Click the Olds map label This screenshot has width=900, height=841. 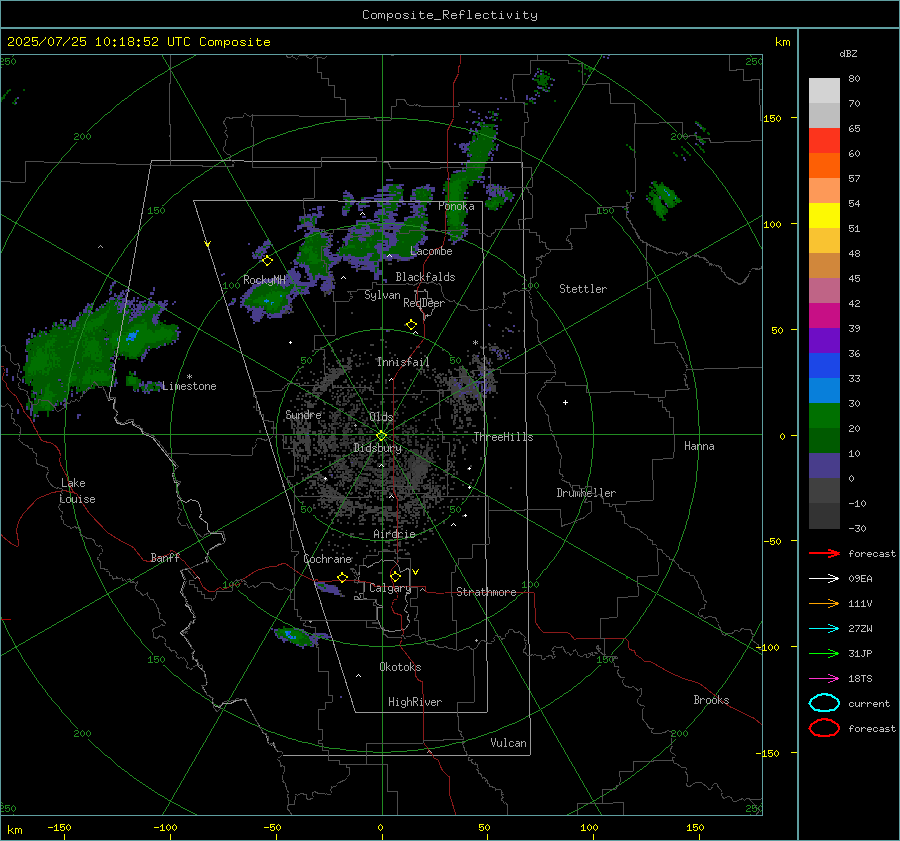[x=381, y=417]
